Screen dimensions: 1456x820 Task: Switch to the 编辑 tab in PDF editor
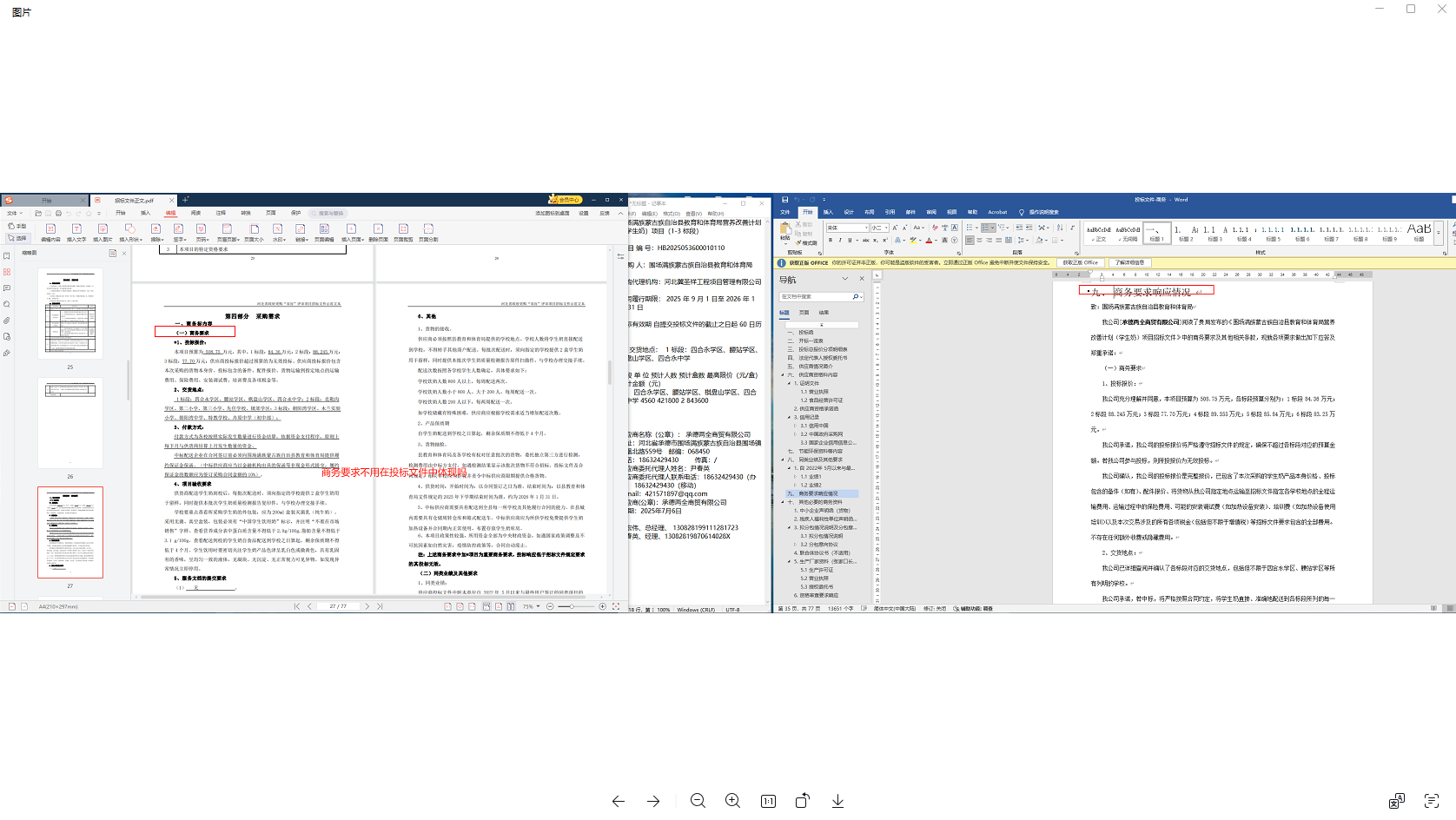coord(171,213)
